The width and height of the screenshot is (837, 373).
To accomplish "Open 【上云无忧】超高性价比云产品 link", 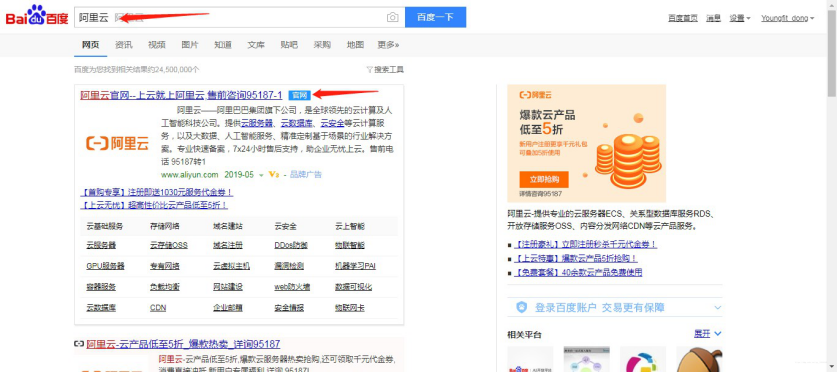I will pyautogui.click(x=154, y=205).
